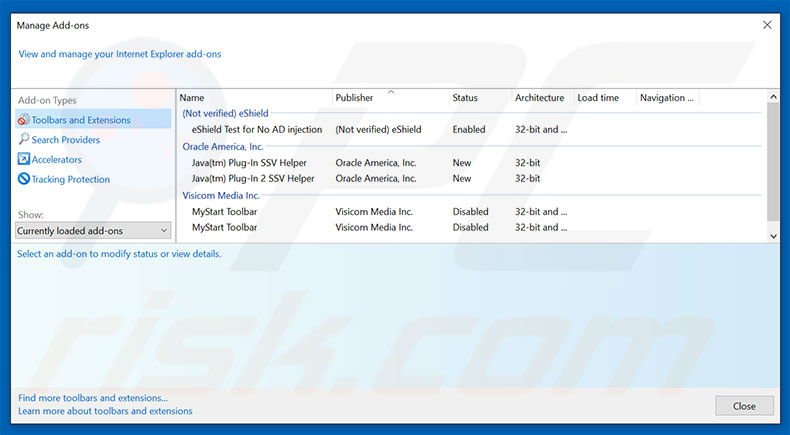
Task: Click the list scrollbar down arrow
Action: pyautogui.click(x=773, y=236)
